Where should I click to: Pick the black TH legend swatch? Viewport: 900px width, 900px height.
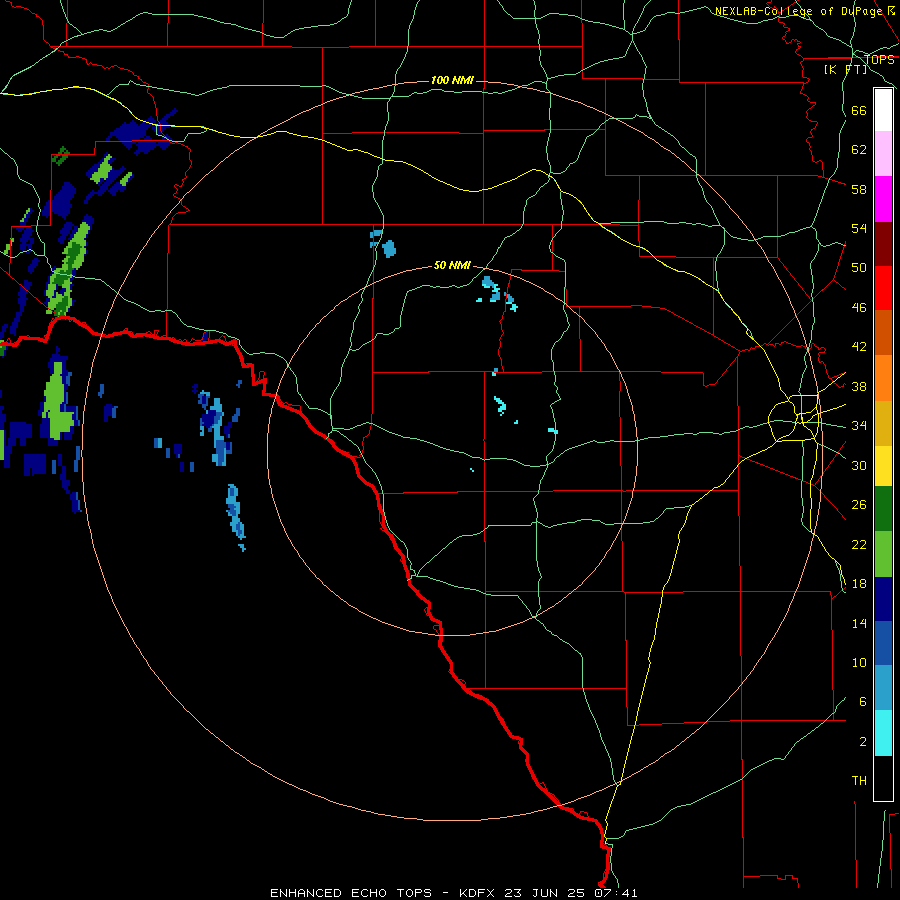[883, 778]
